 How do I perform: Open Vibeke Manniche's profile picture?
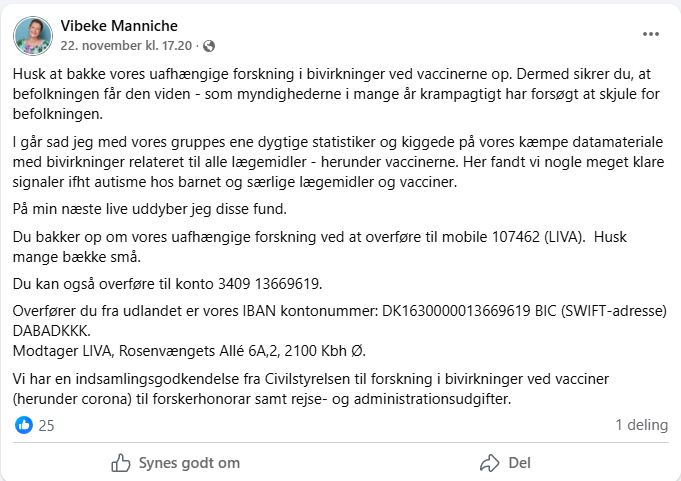[33, 36]
